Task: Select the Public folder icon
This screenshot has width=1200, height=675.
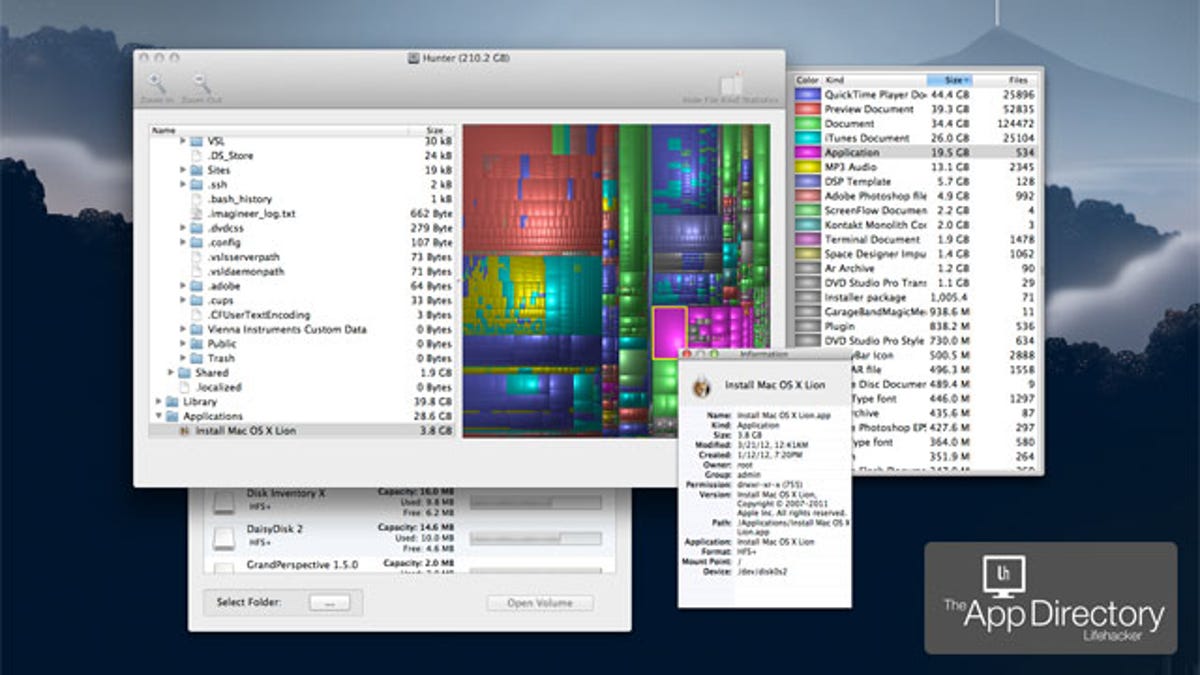Action: 196,344
